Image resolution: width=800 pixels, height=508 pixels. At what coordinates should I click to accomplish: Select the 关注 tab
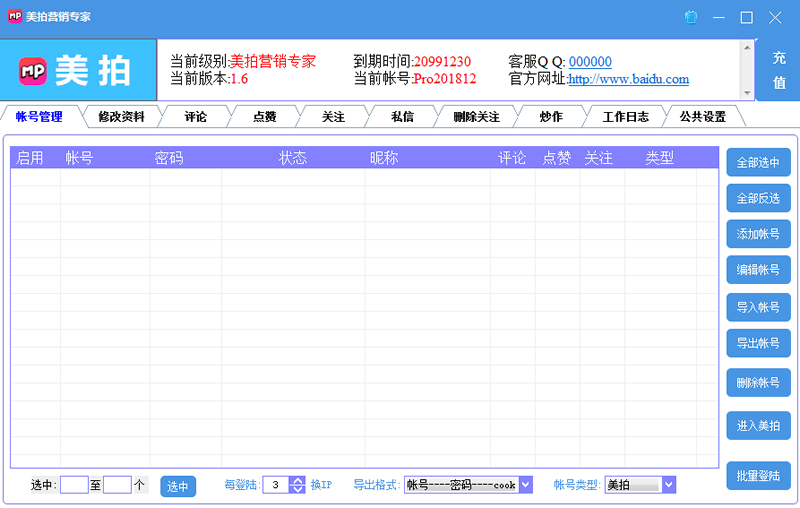(333, 117)
